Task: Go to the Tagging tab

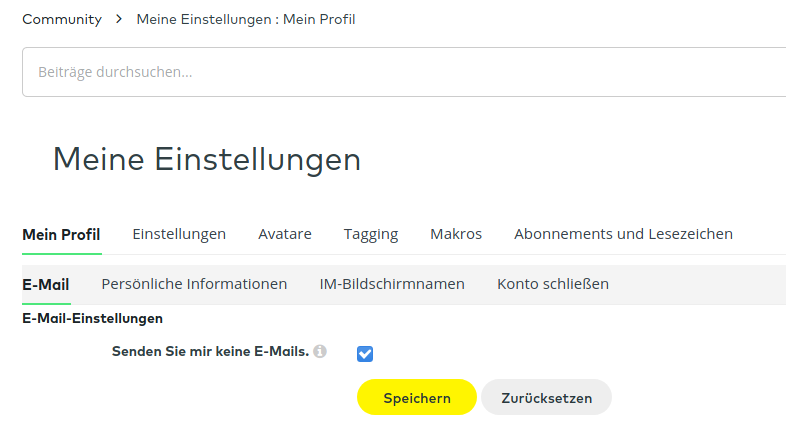Action: click(371, 234)
